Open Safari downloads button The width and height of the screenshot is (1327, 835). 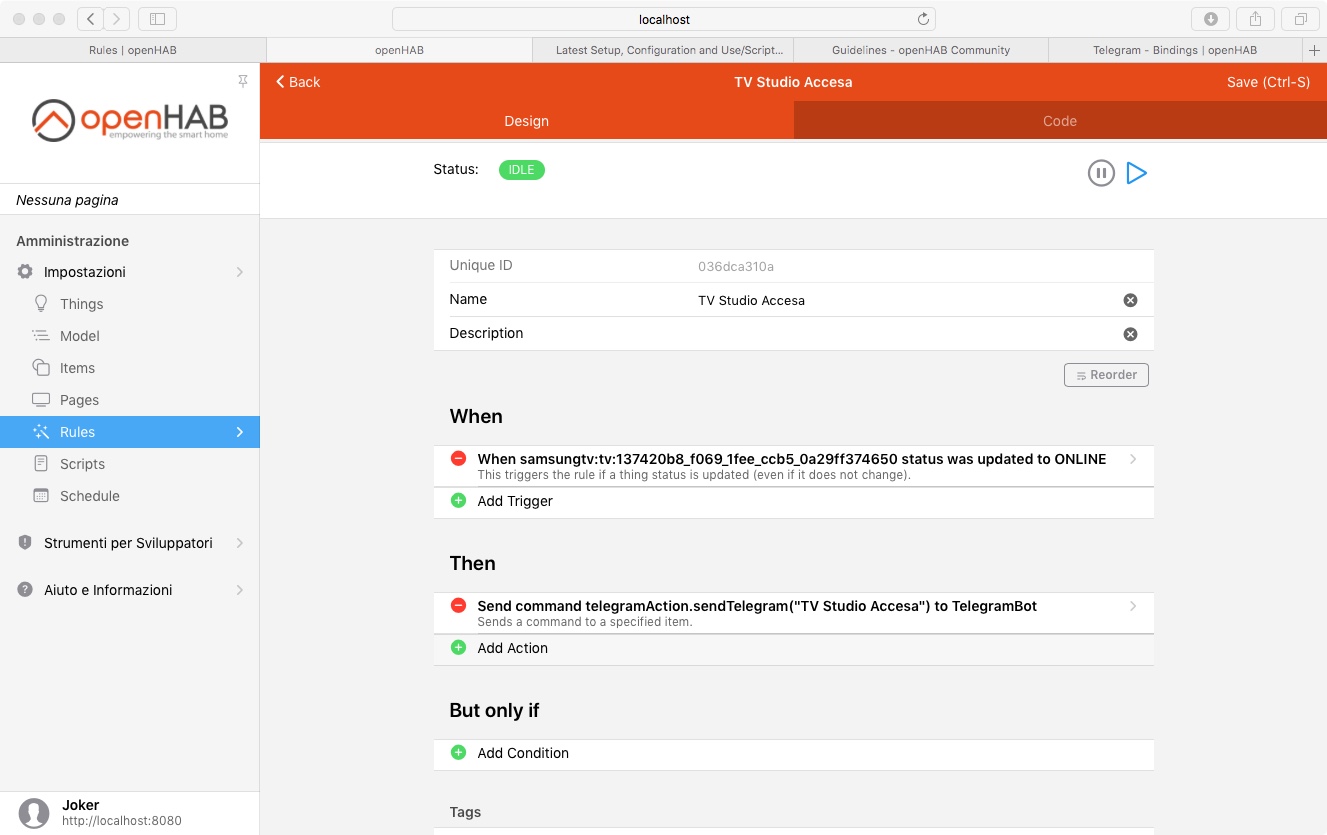click(x=1210, y=19)
